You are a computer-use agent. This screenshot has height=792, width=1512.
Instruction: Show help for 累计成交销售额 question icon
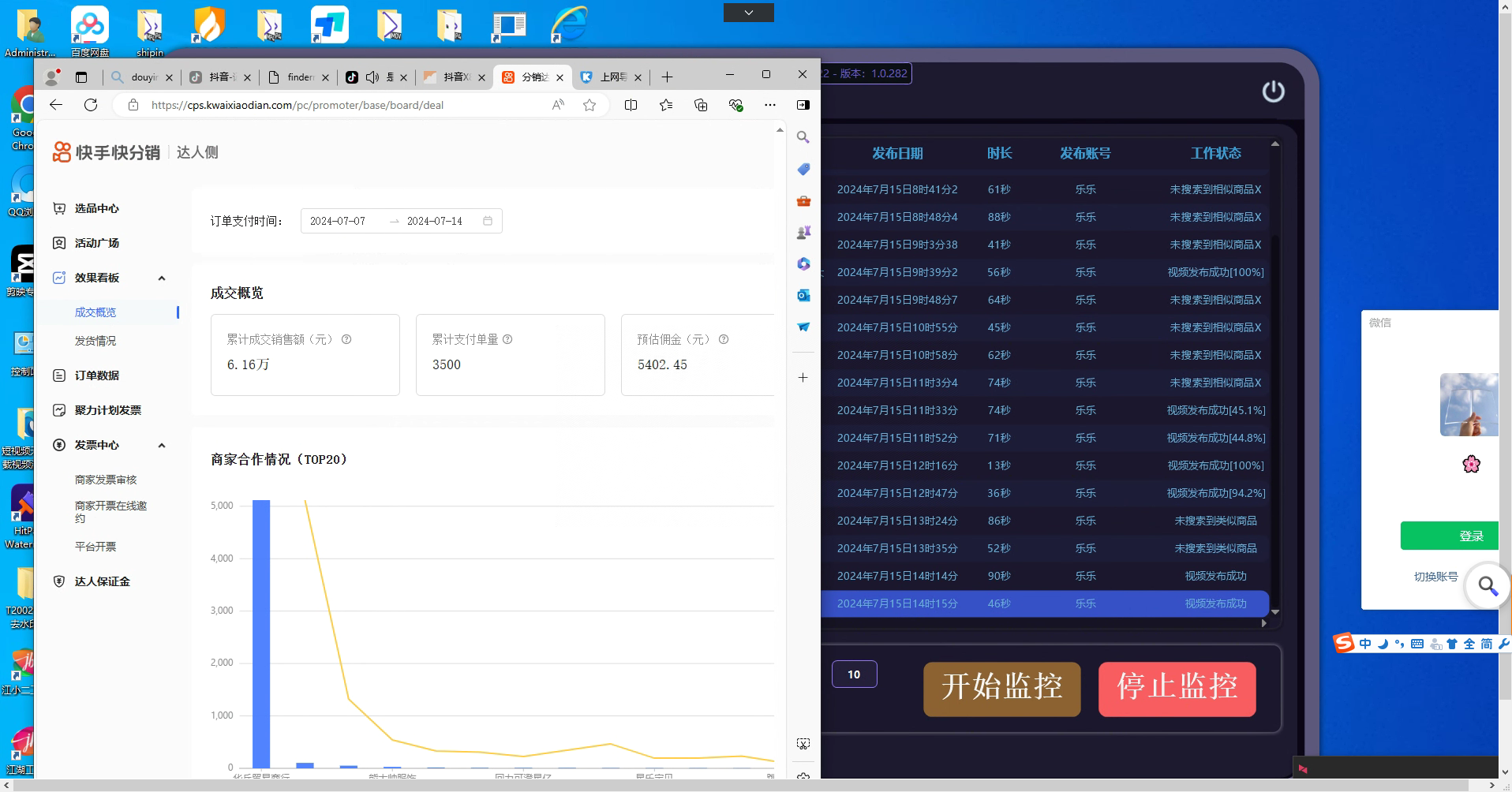pos(346,339)
